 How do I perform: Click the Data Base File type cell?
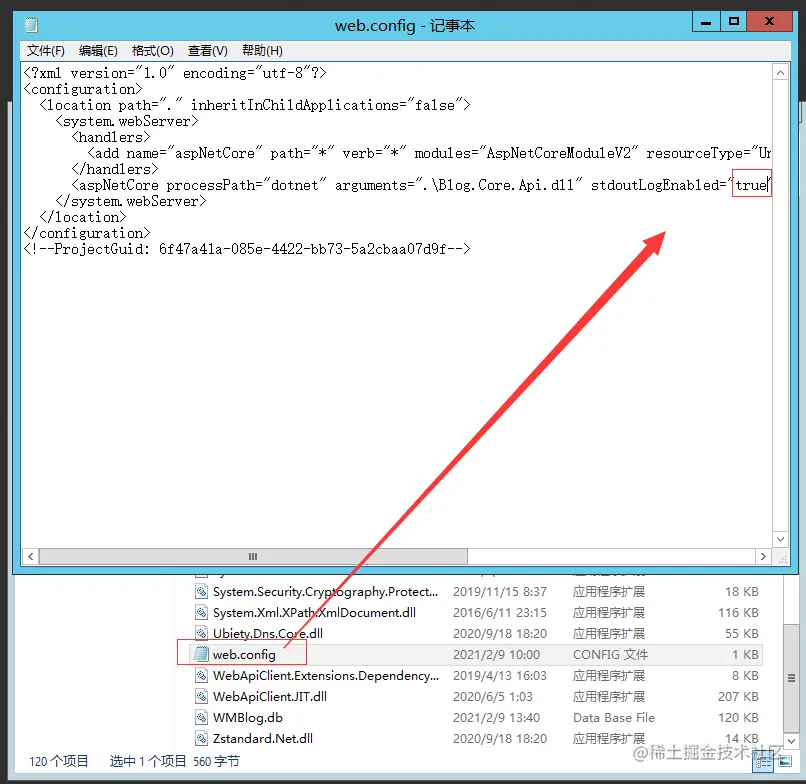pos(614,718)
